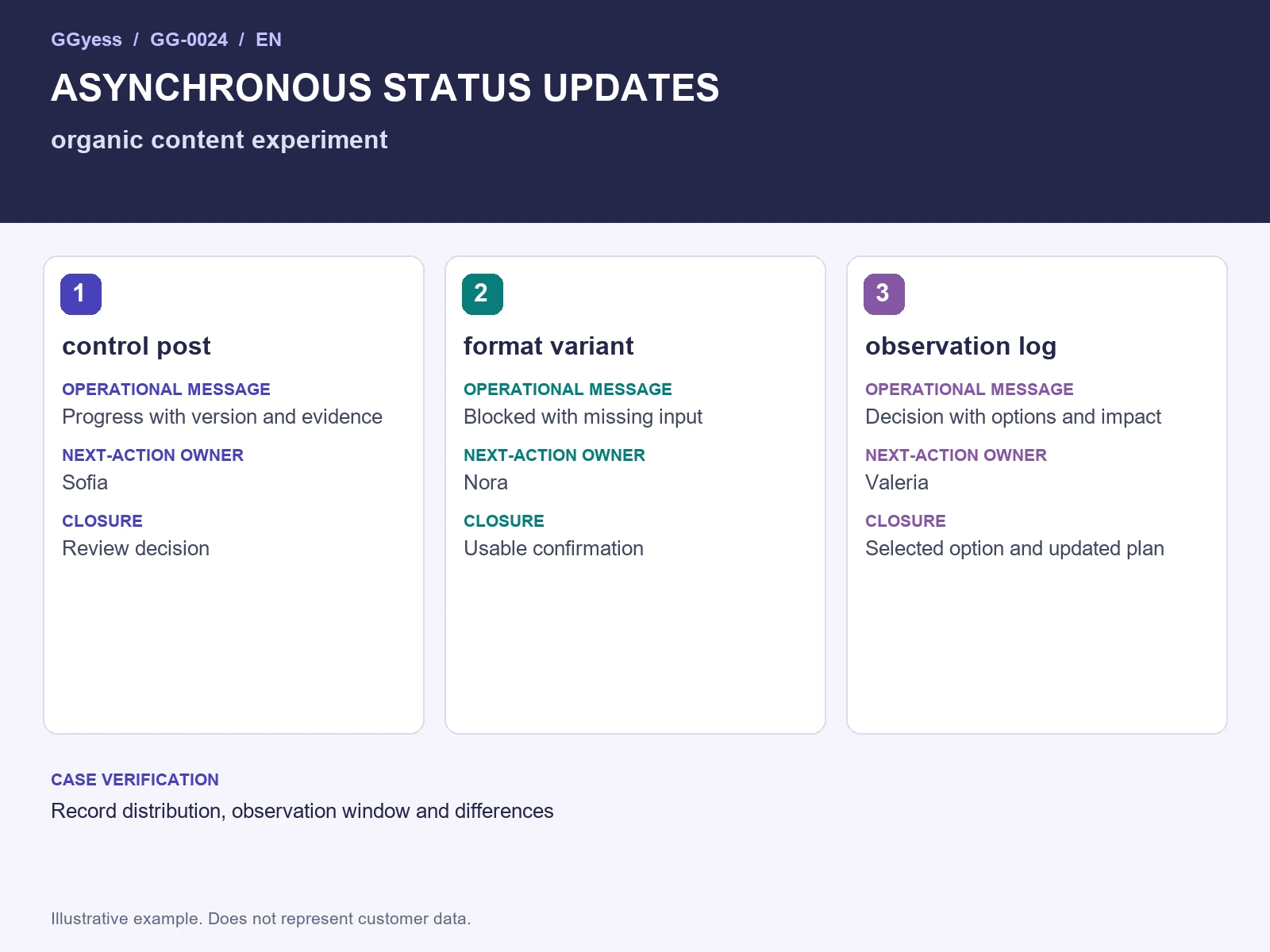Select the subtitle 'organic content experiment'
Screen dimensions: 1270x952
219,140
